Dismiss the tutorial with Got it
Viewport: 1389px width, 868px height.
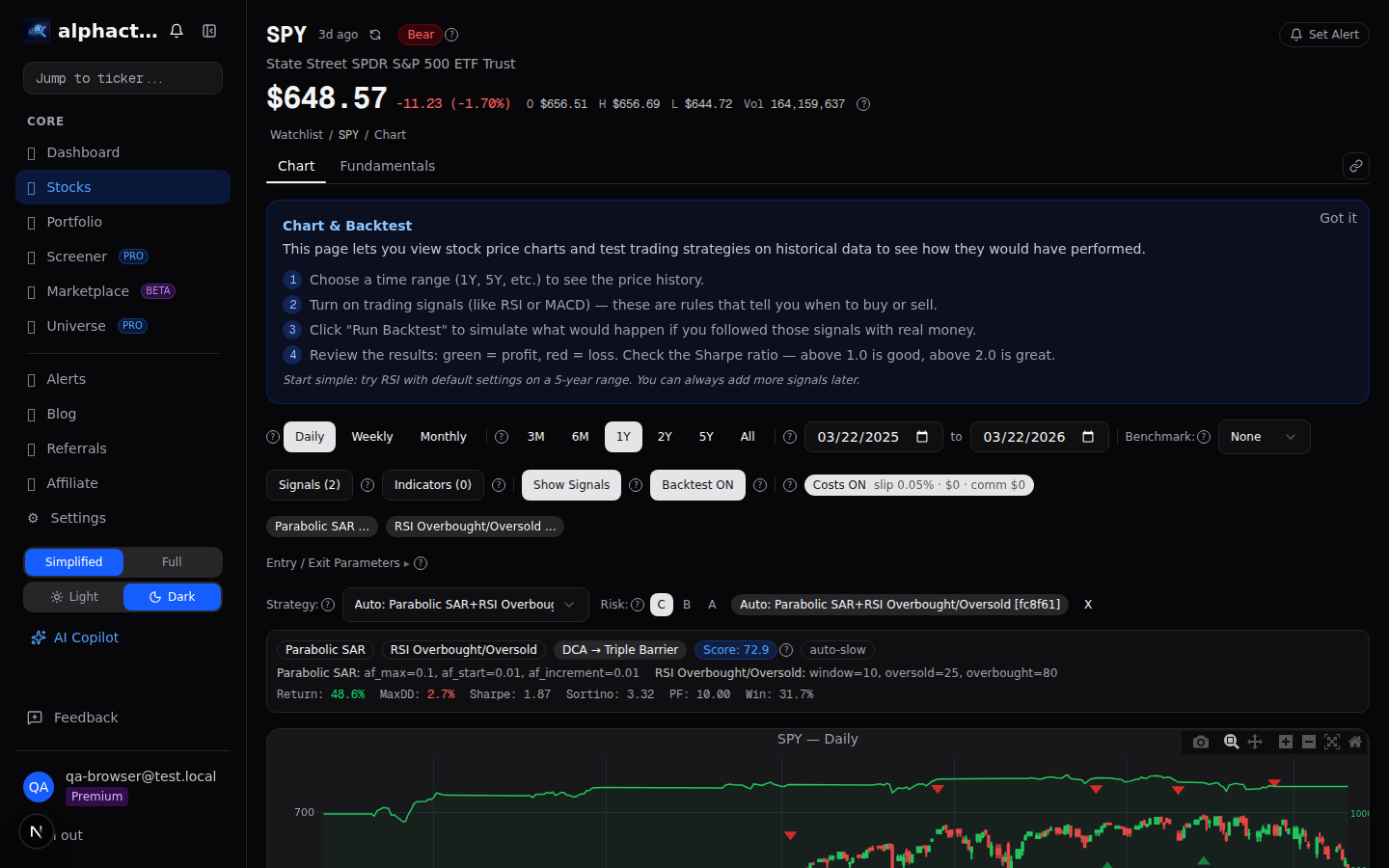pyautogui.click(x=1338, y=217)
